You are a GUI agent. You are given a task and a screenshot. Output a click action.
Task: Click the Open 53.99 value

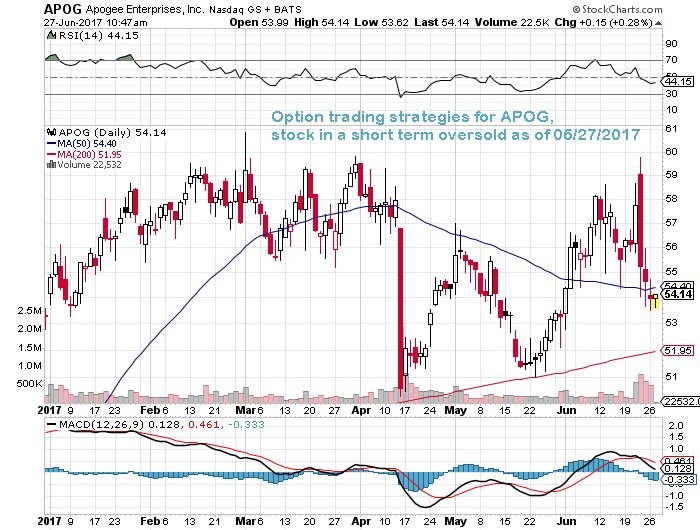[x=259, y=22]
